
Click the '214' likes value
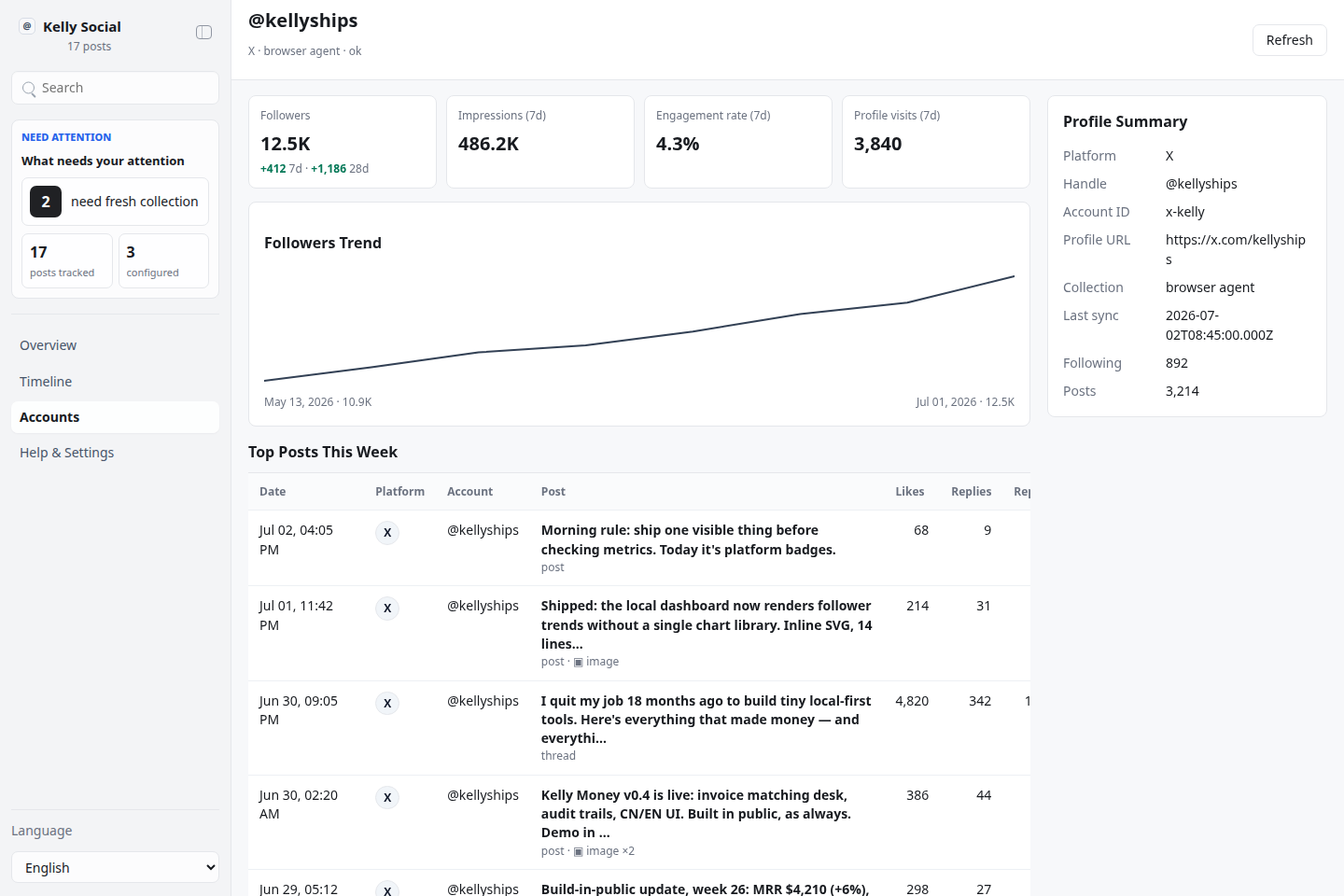(917, 606)
